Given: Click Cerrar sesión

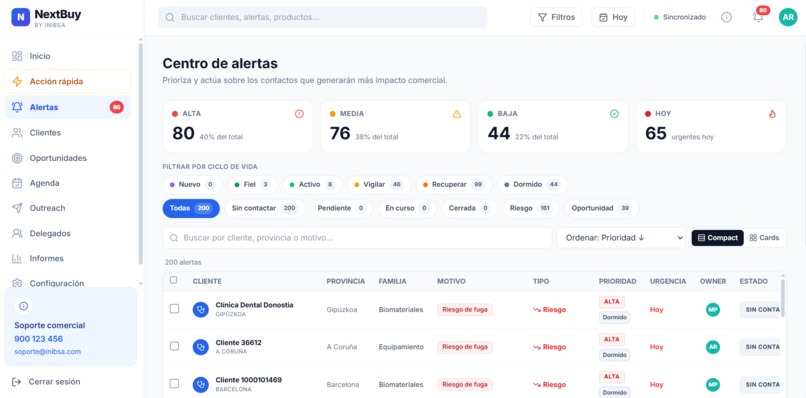Looking at the screenshot, I should 54,382.
